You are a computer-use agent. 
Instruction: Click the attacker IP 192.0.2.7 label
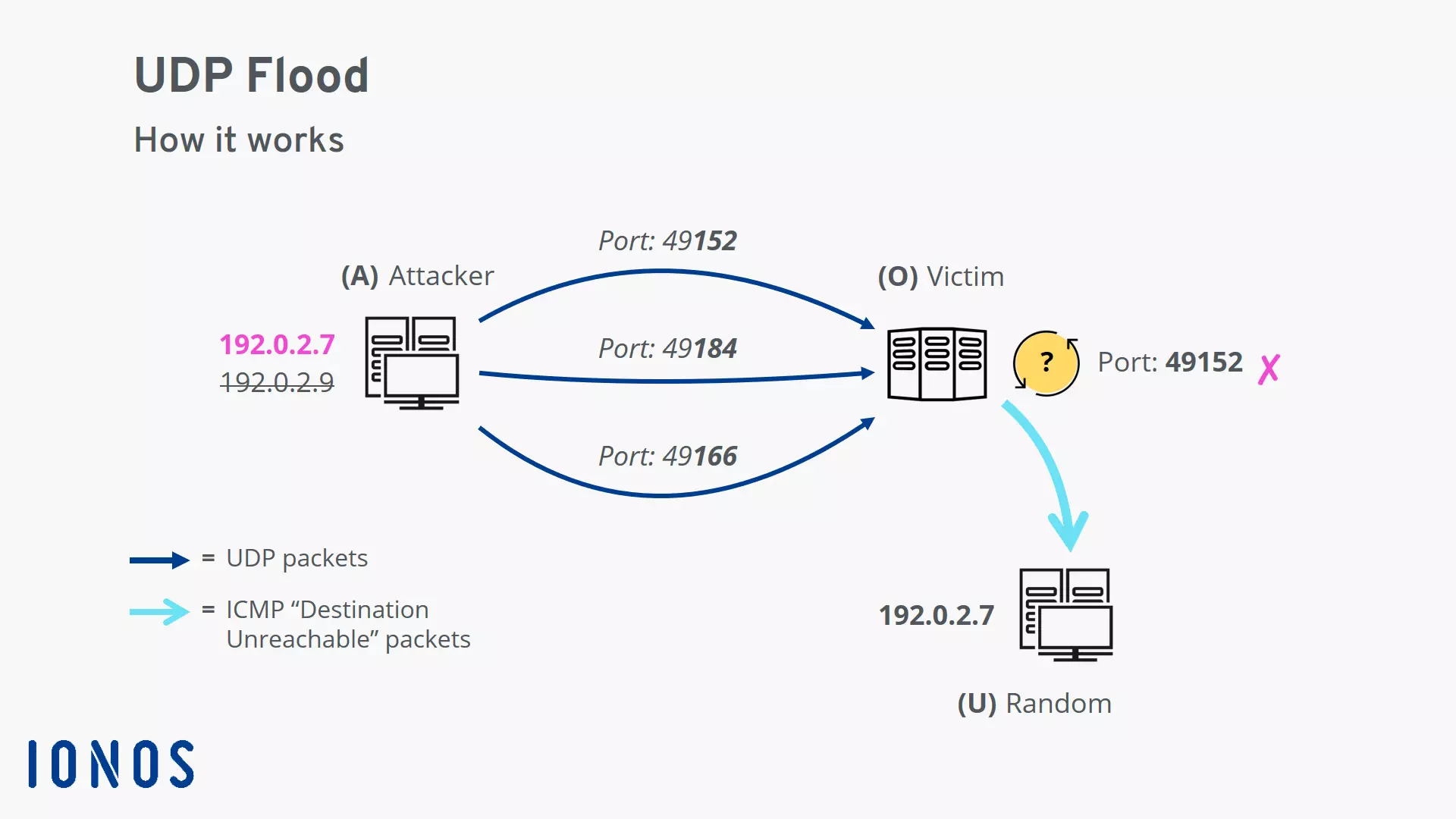(278, 343)
